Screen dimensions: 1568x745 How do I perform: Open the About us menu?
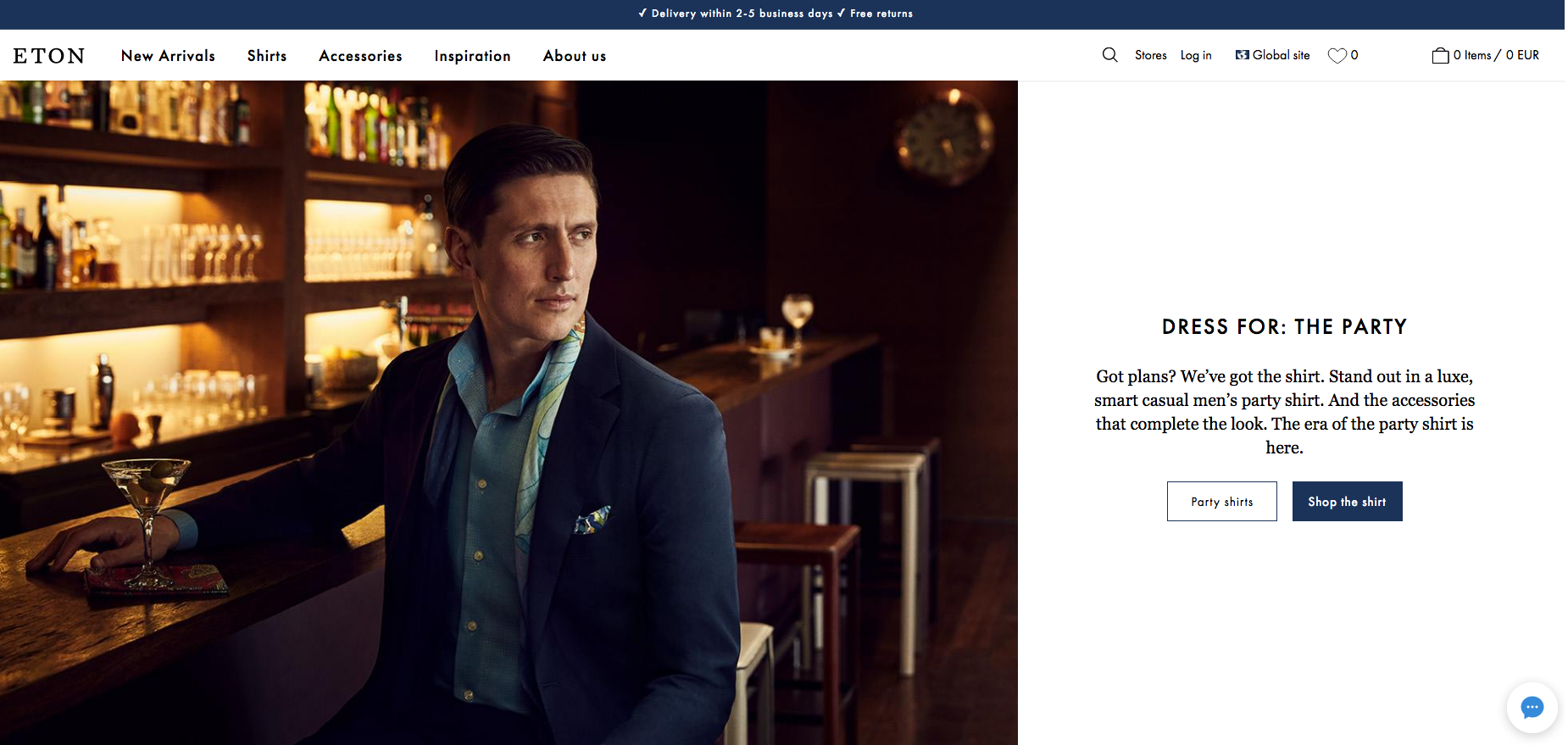coord(575,56)
